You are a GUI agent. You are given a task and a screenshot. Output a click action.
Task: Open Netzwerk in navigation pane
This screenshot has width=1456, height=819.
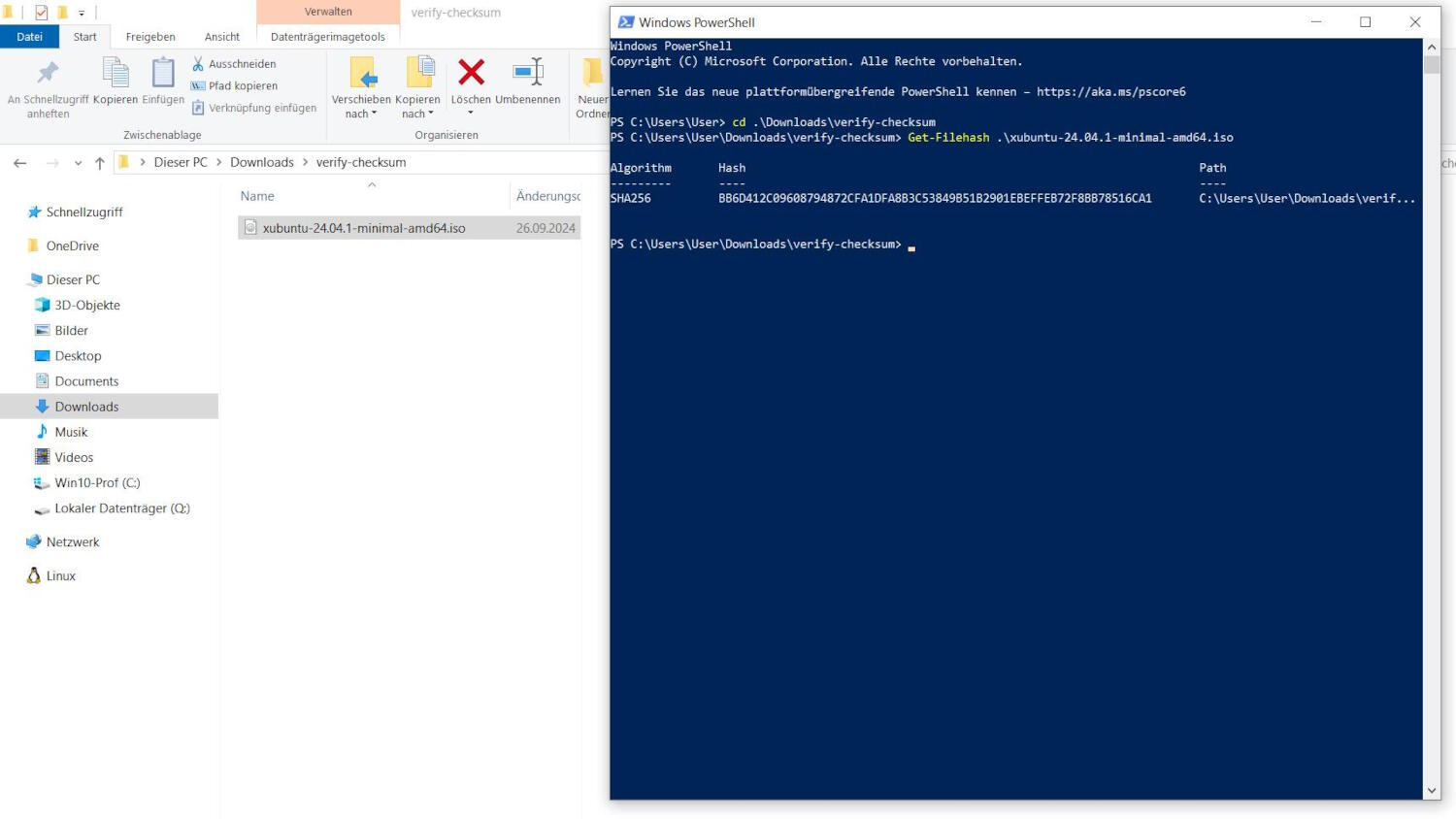[73, 541]
